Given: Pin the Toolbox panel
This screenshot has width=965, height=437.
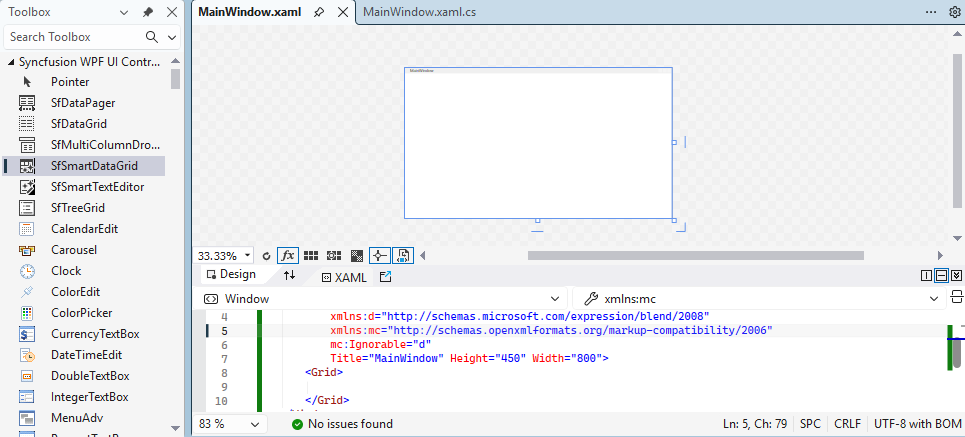Looking at the screenshot, I should click(x=148, y=12).
